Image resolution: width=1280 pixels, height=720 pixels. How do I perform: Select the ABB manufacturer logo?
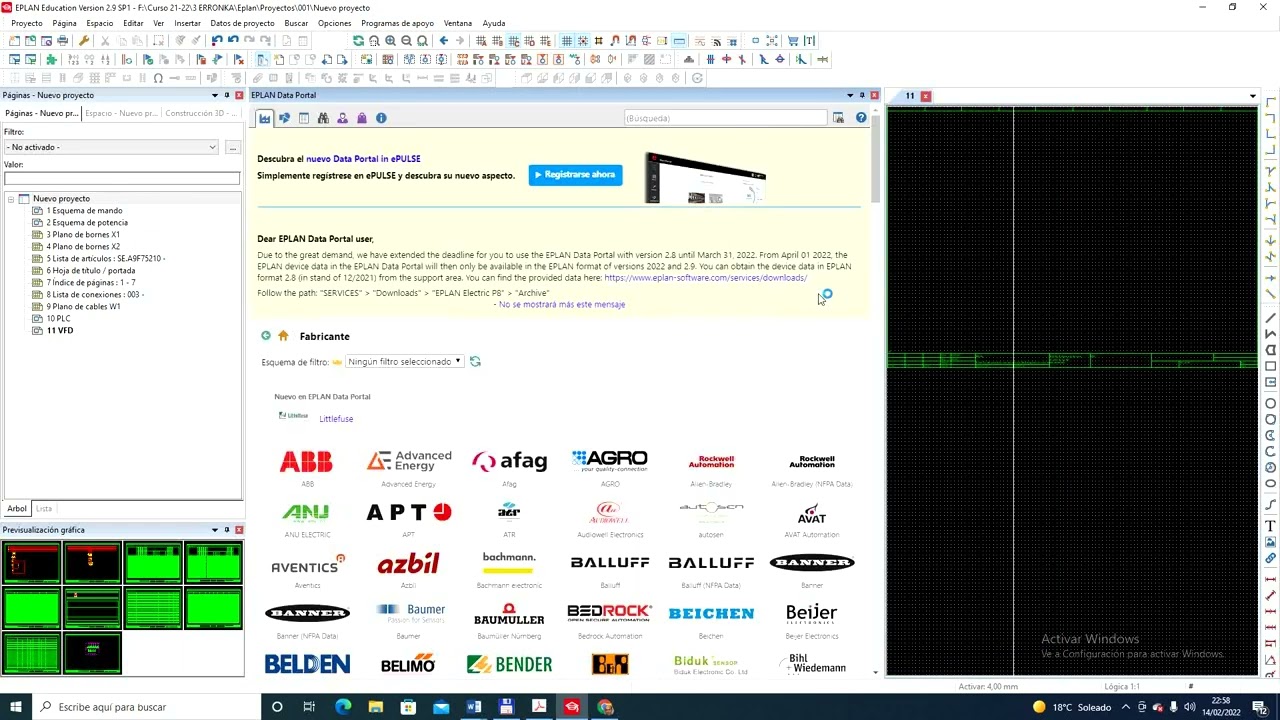tap(306, 461)
